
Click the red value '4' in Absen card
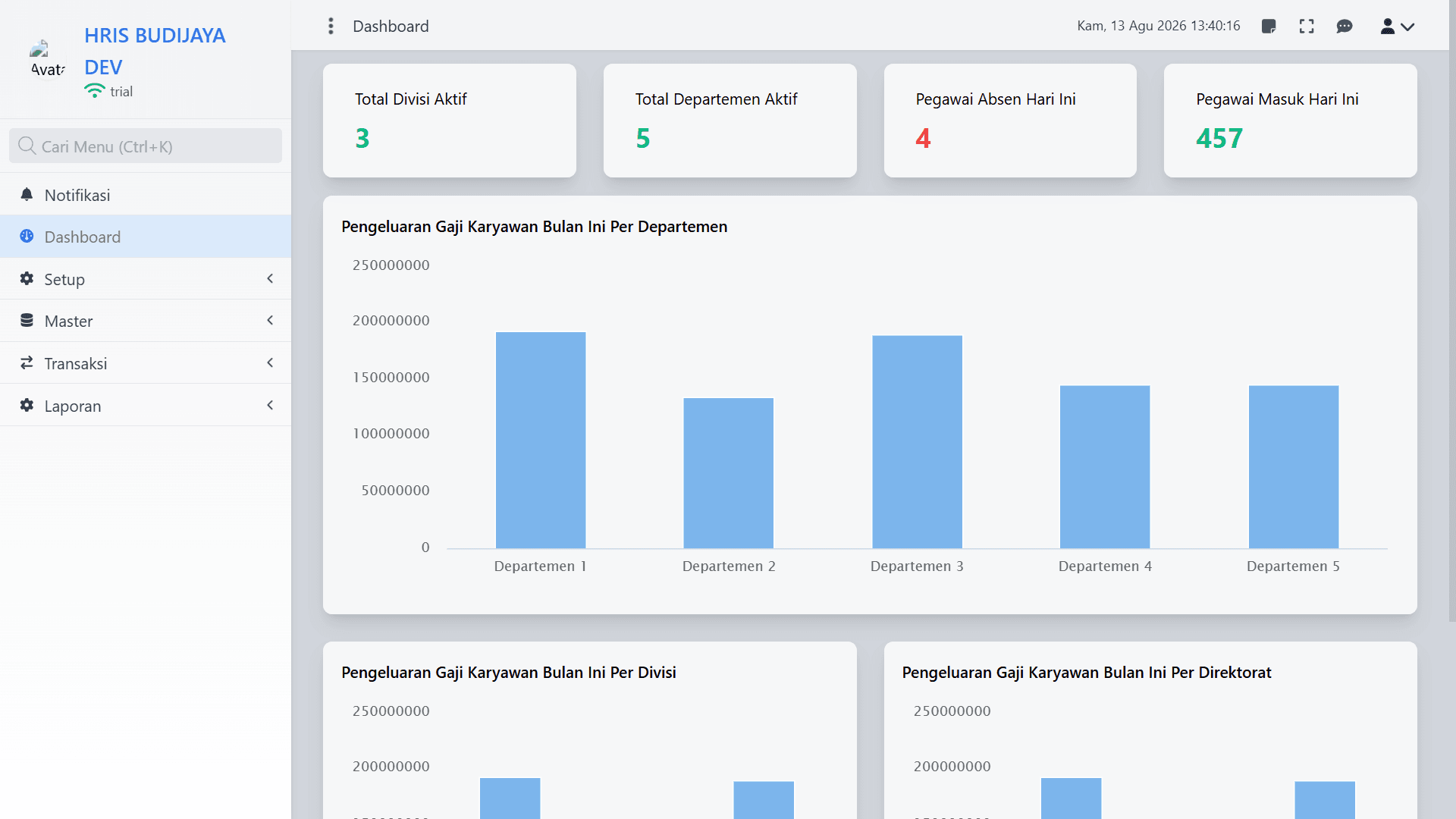(923, 138)
